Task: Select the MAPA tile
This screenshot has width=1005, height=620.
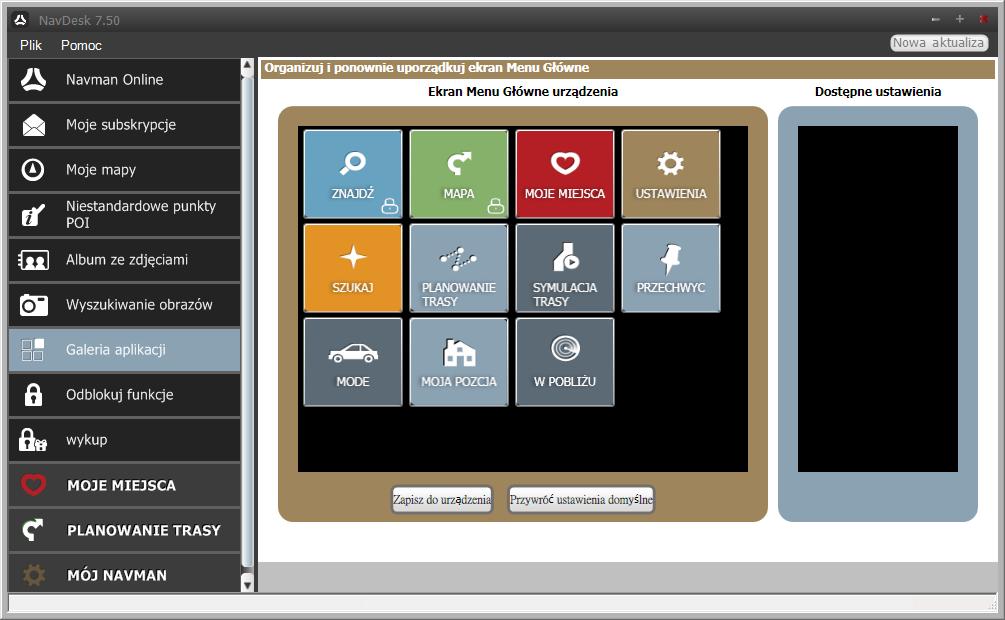Action: [459, 174]
